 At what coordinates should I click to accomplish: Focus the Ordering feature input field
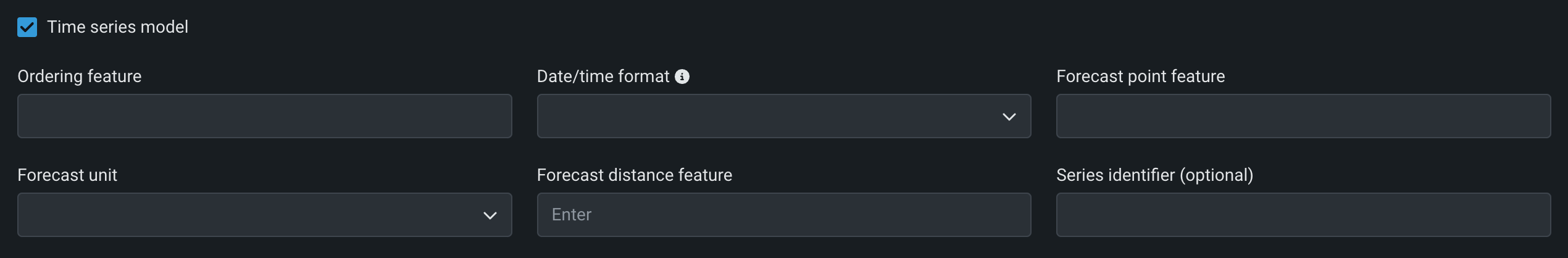click(264, 116)
